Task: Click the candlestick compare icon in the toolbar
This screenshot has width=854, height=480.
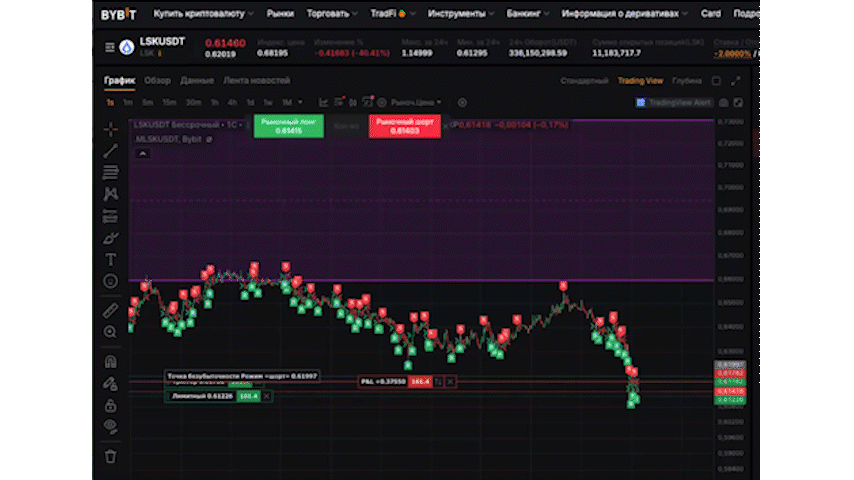Action: coord(353,102)
